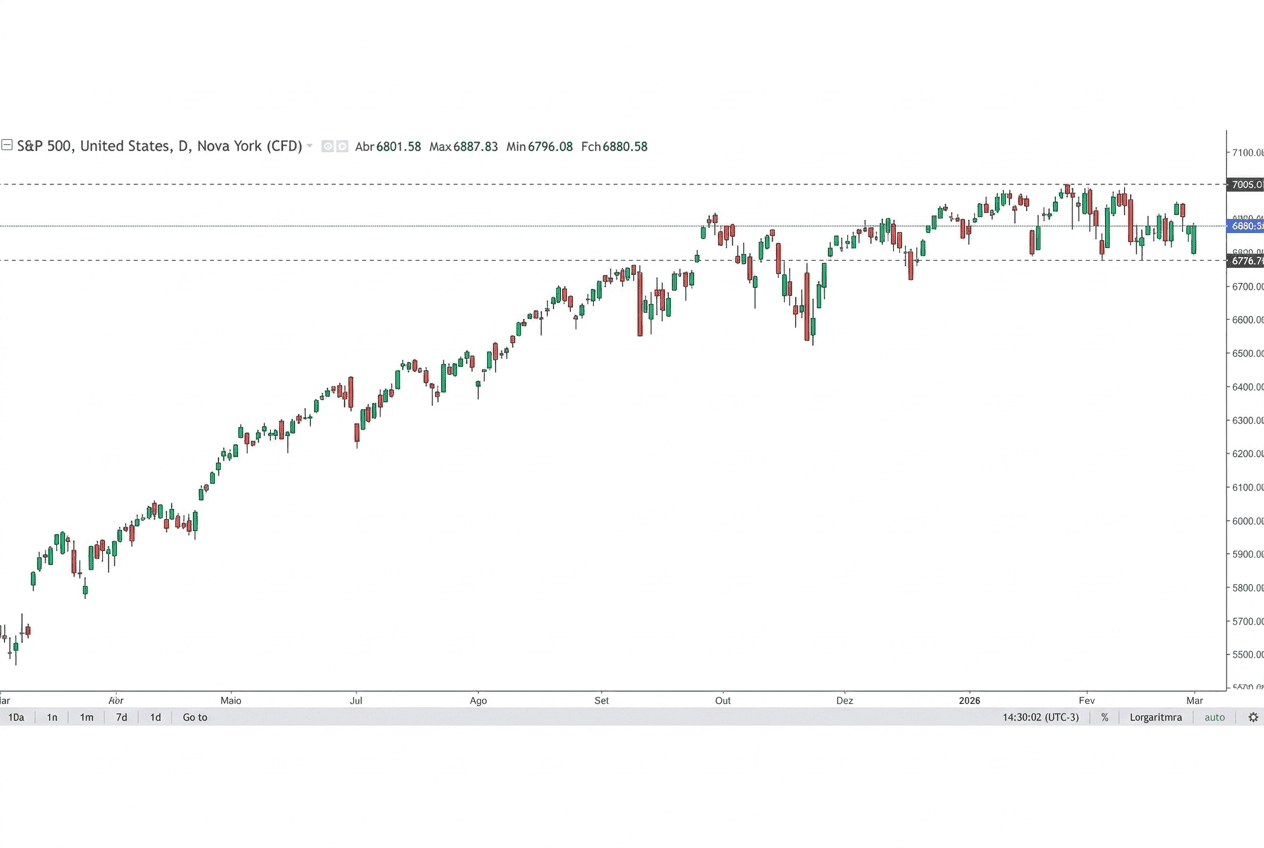Viewport: 1264px width, 848px height.
Task: Open dropdown arrow beside Nova York (CFD)
Action: [310, 147]
